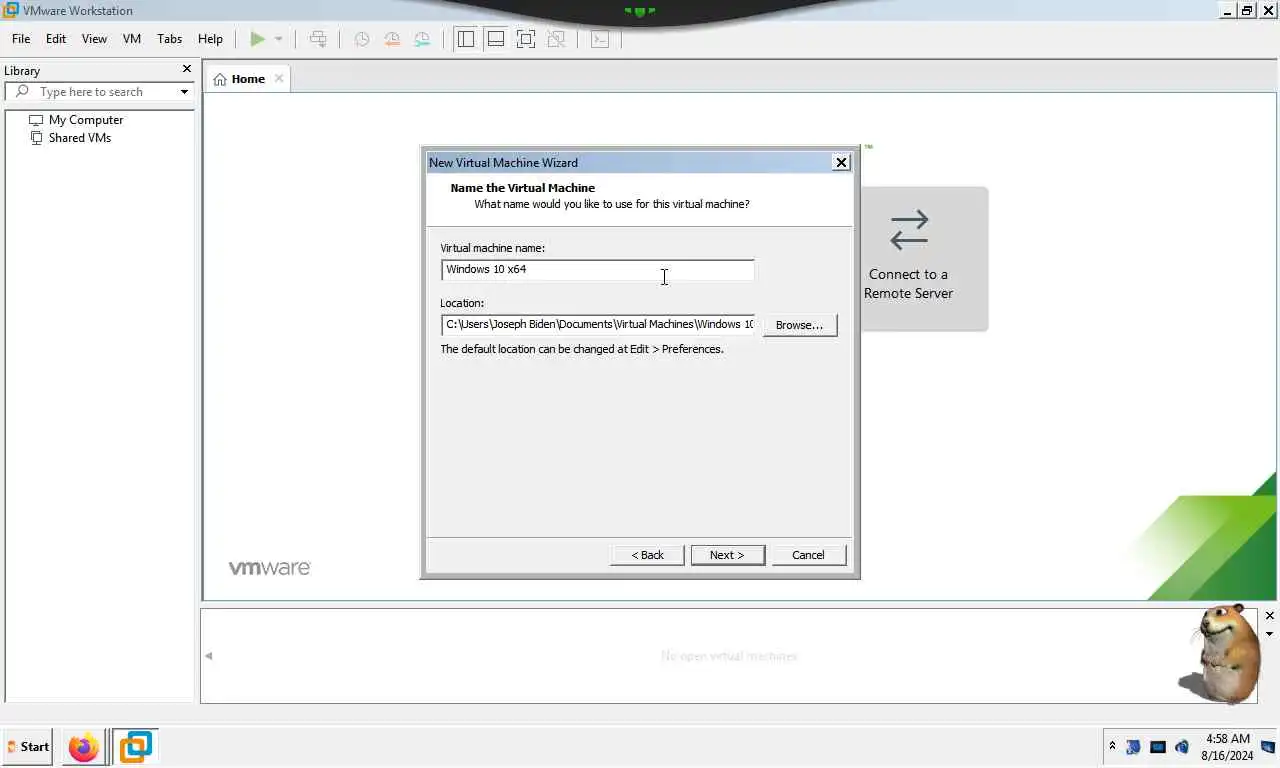Select Shared VMs in Library

[80, 138]
